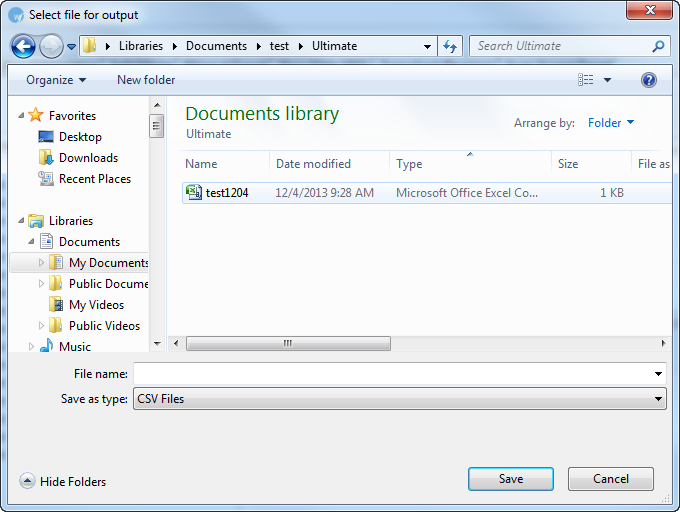The width and height of the screenshot is (680, 512).
Task: Click New folder in the toolbar
Action: [146, 80]
